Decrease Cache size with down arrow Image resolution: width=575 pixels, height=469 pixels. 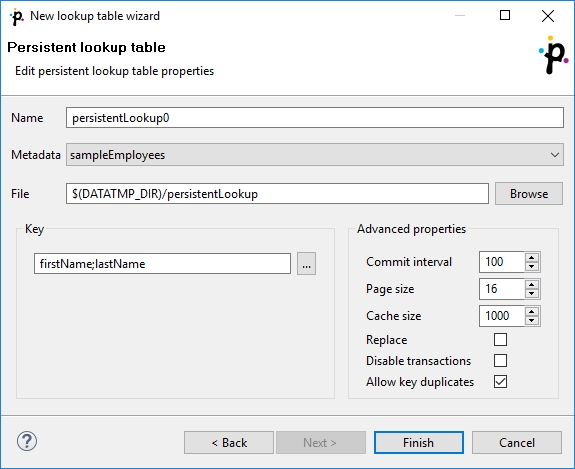(x=532, y=320)
